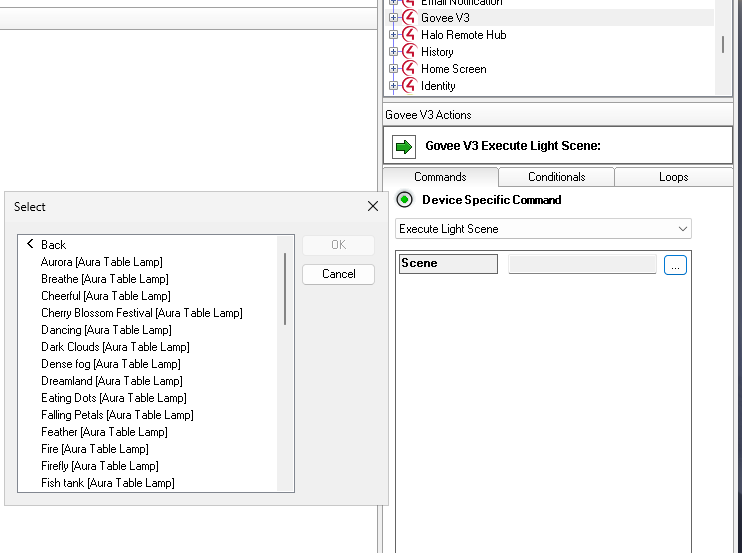Click the green arrow action icon

pos(404,146)
